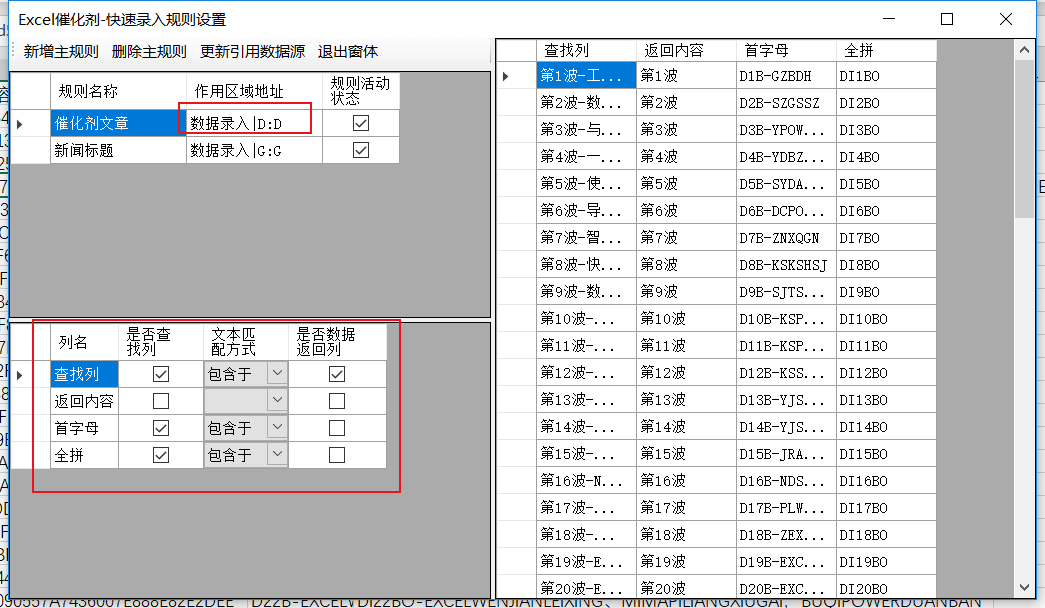Click 首字母 header in data grid
The height and width of the screenshot is (608, 1045).
pos(786,51)
